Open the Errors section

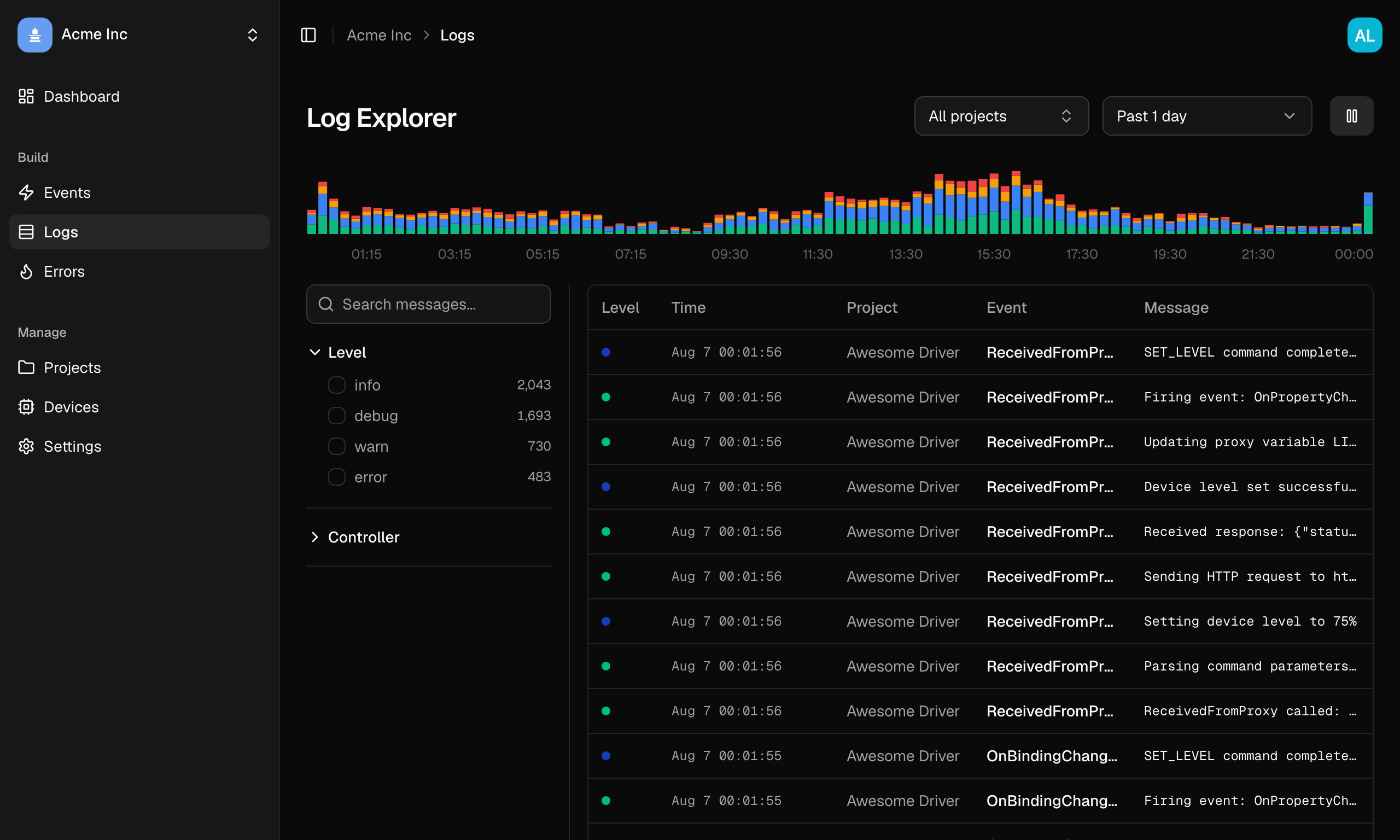click(x=139, y=271)
